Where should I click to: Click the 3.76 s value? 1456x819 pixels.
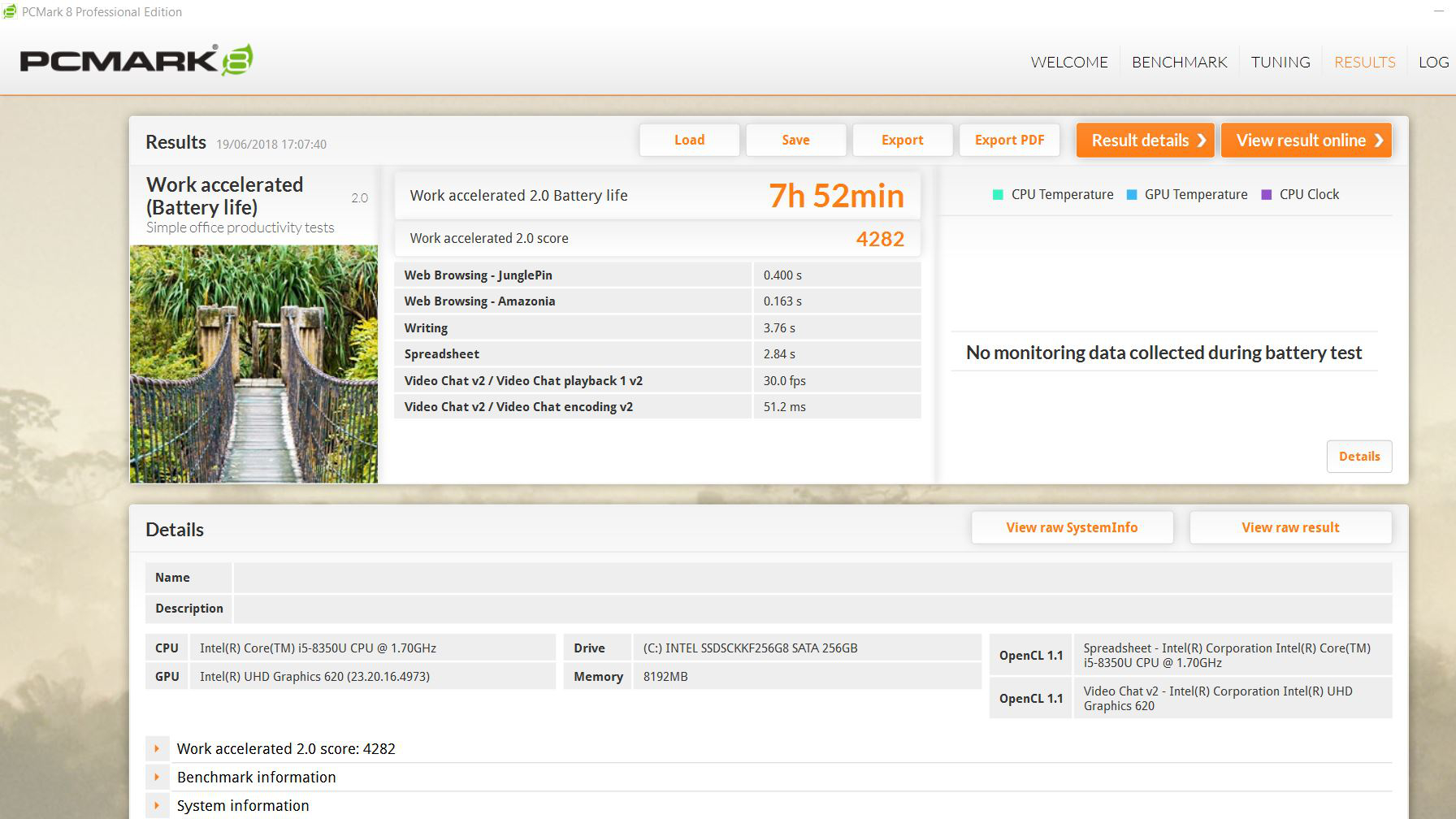point(779,328)
